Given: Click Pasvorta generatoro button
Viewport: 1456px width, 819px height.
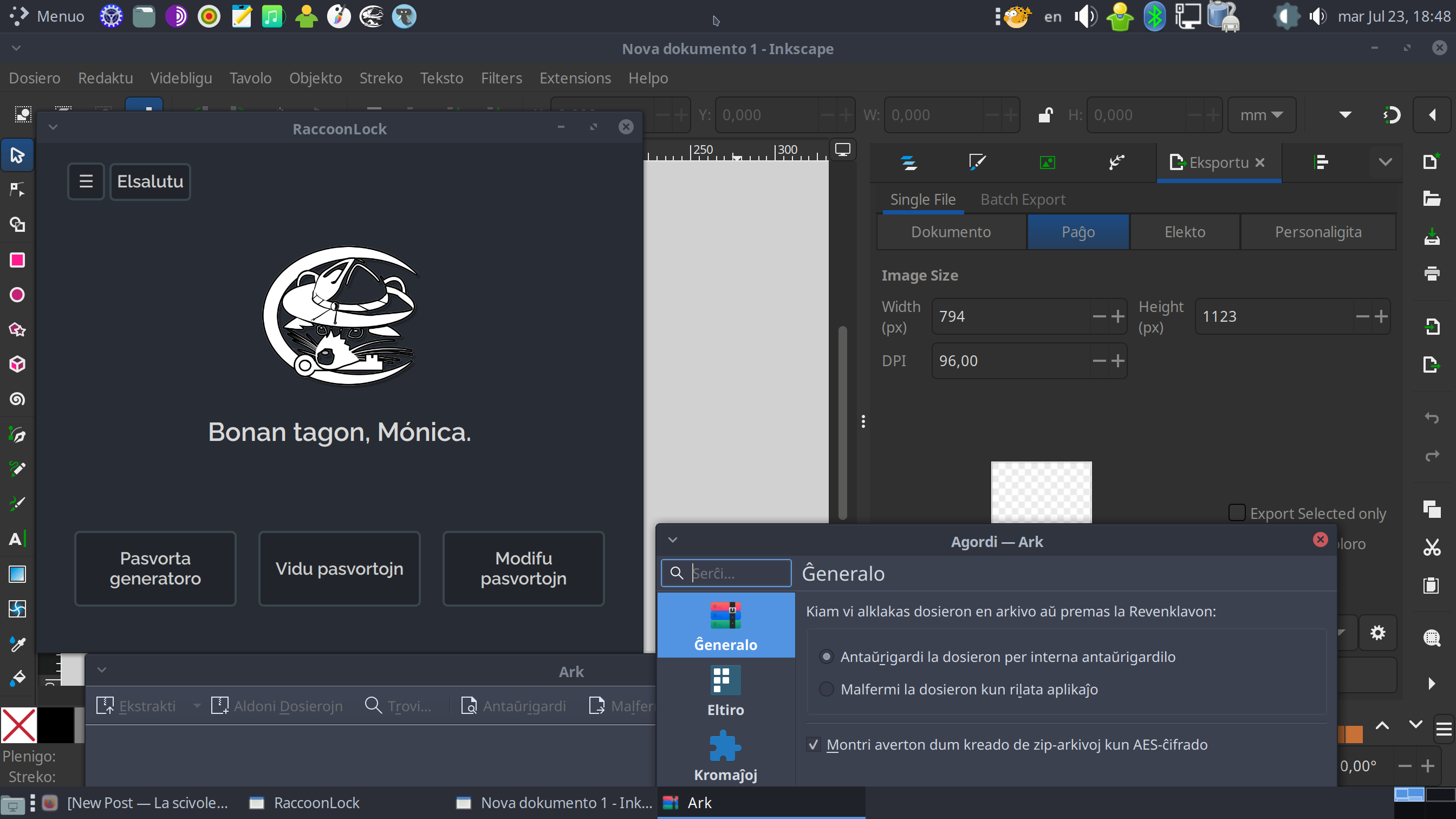Looking at the screenshot, I should (x=155, y=568).
